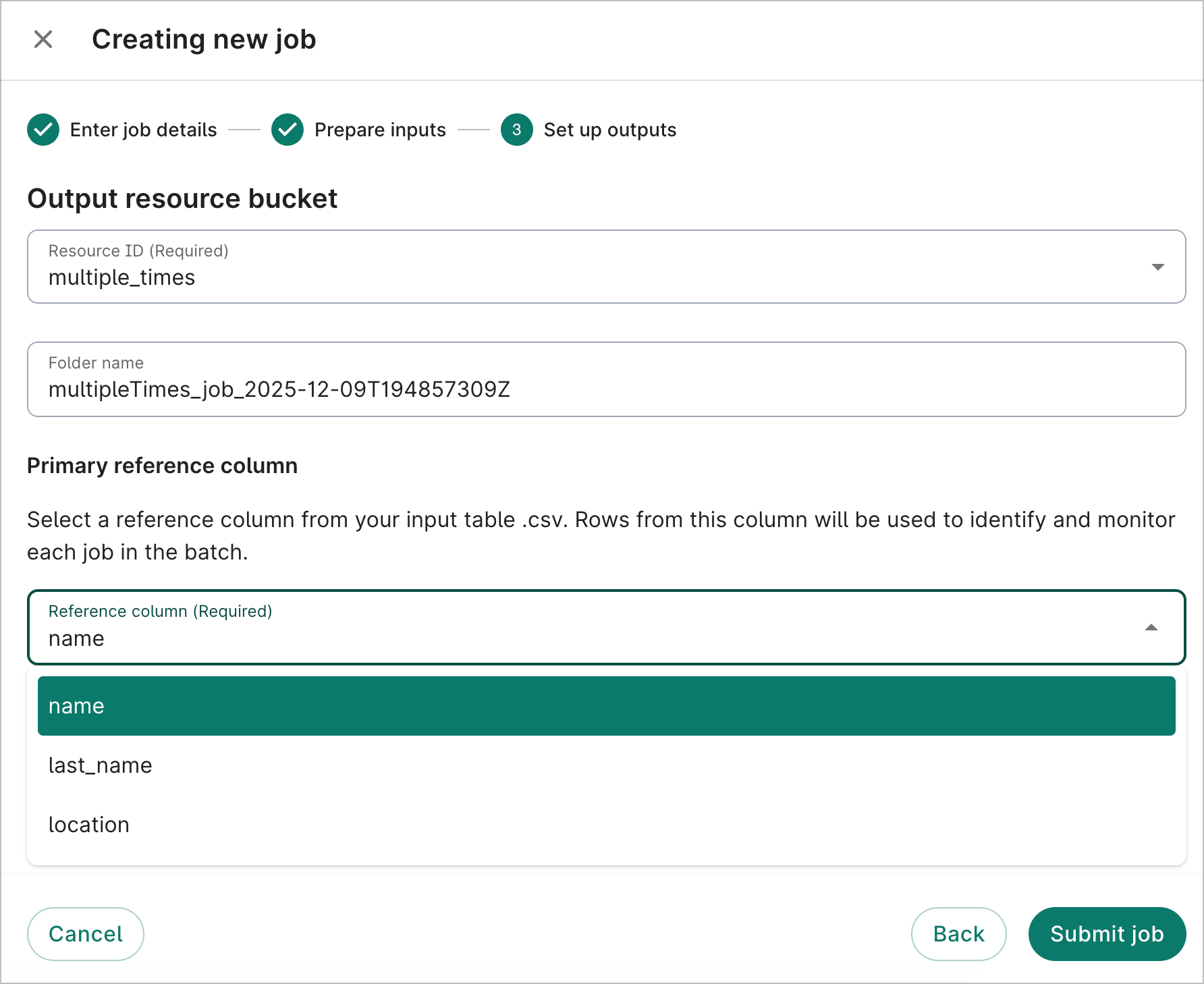The width and height of the screenshot is (1204, 984).
Task: Click the checkmark icon on Enter job details step
Action: click(43, 130)
